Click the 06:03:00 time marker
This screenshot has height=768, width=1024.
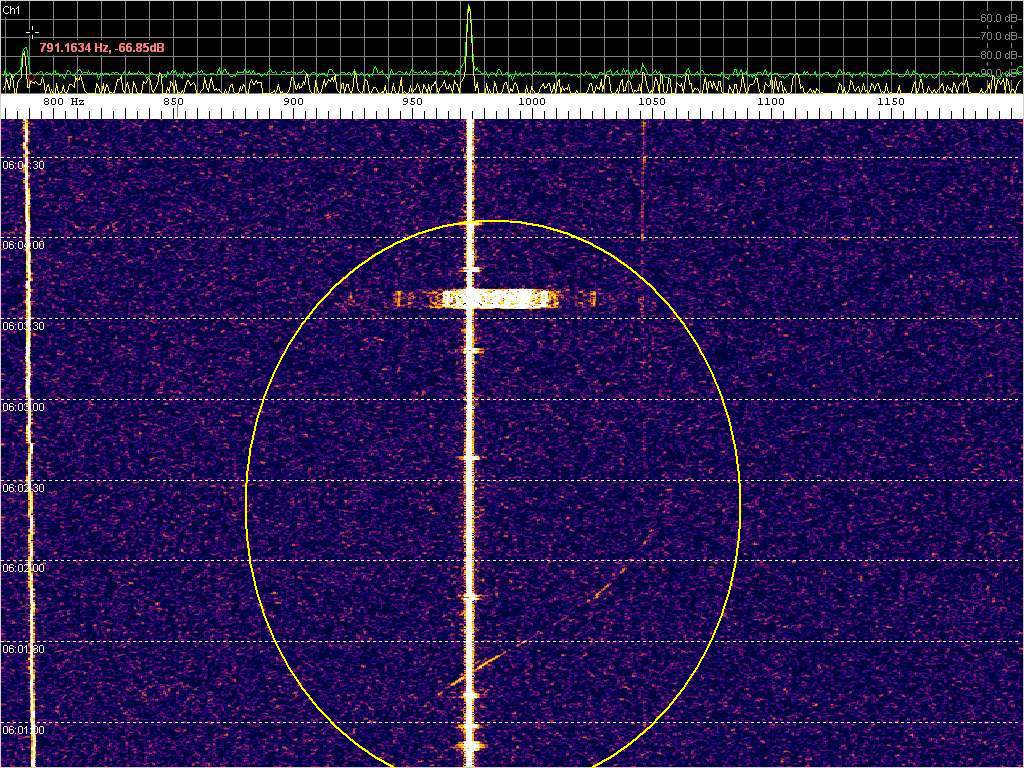pos(23,407)
